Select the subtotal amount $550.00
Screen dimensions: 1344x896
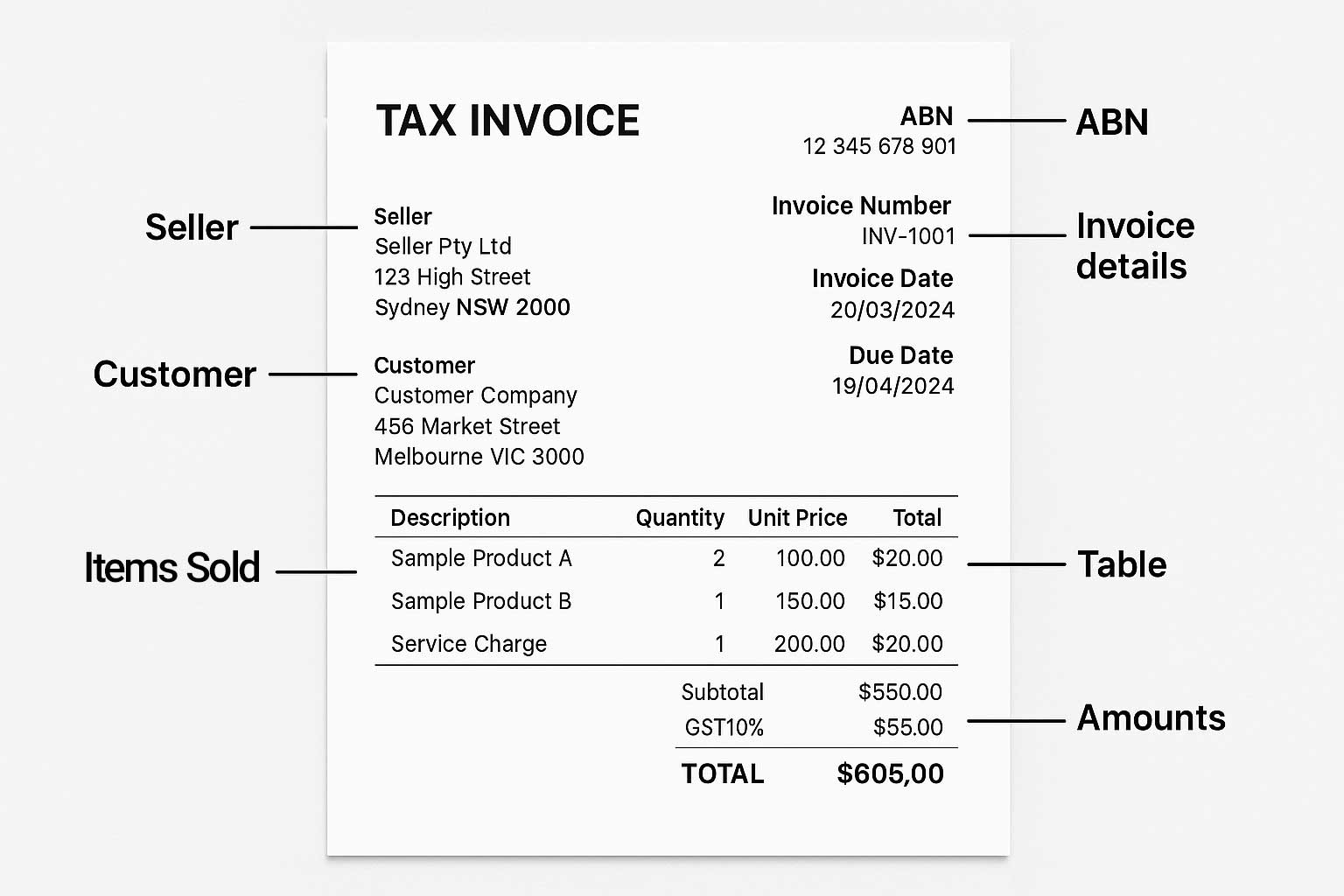(899, 692)
